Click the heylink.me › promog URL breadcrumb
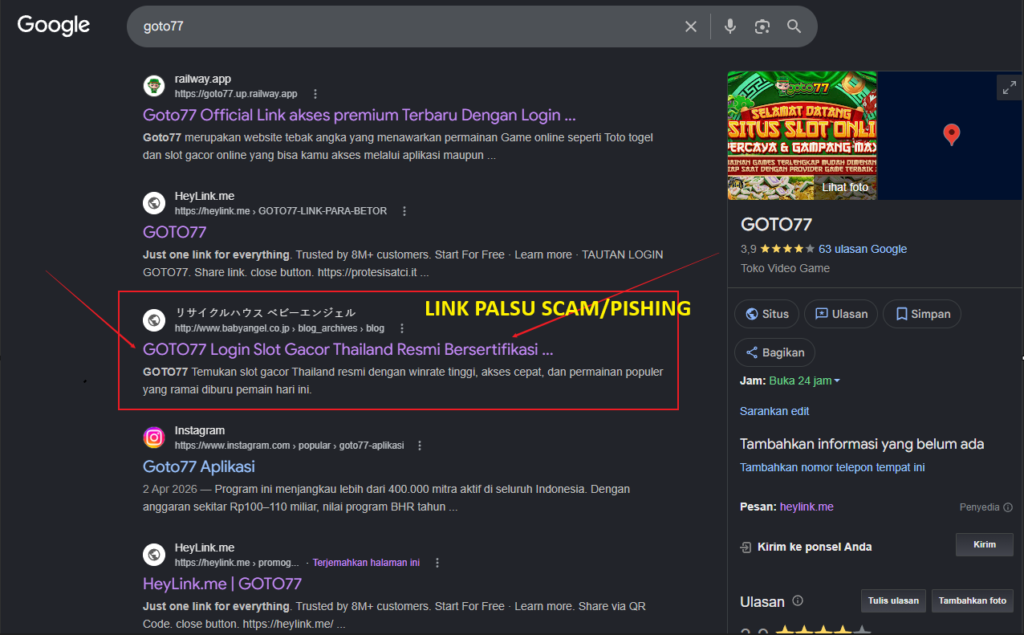Image resolution: width=1024 pixels, height=635 pixels. (236, 562)
